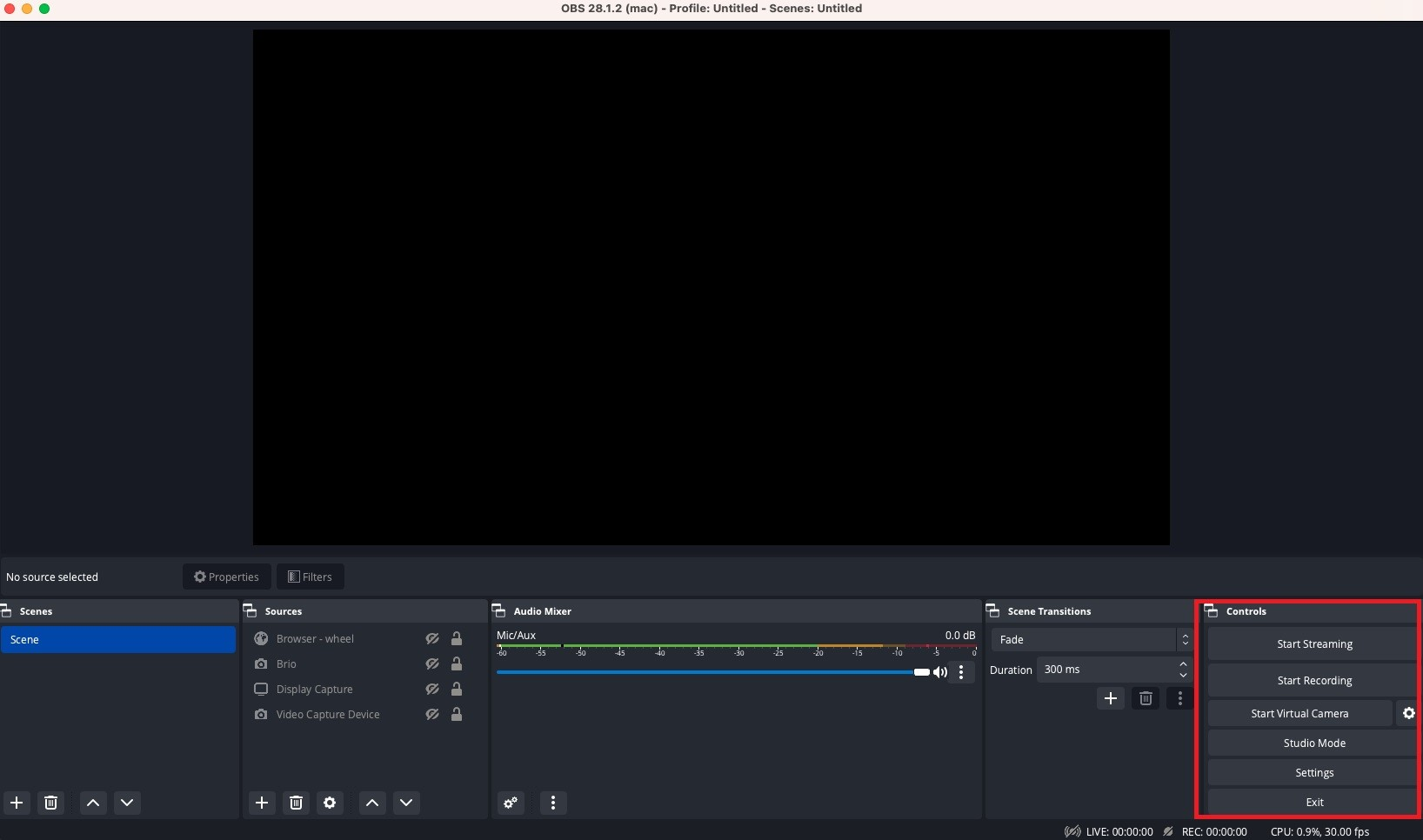Select the Video Capture Device source
Screen dimensions: 1423x840
click(x=328, y=715)
